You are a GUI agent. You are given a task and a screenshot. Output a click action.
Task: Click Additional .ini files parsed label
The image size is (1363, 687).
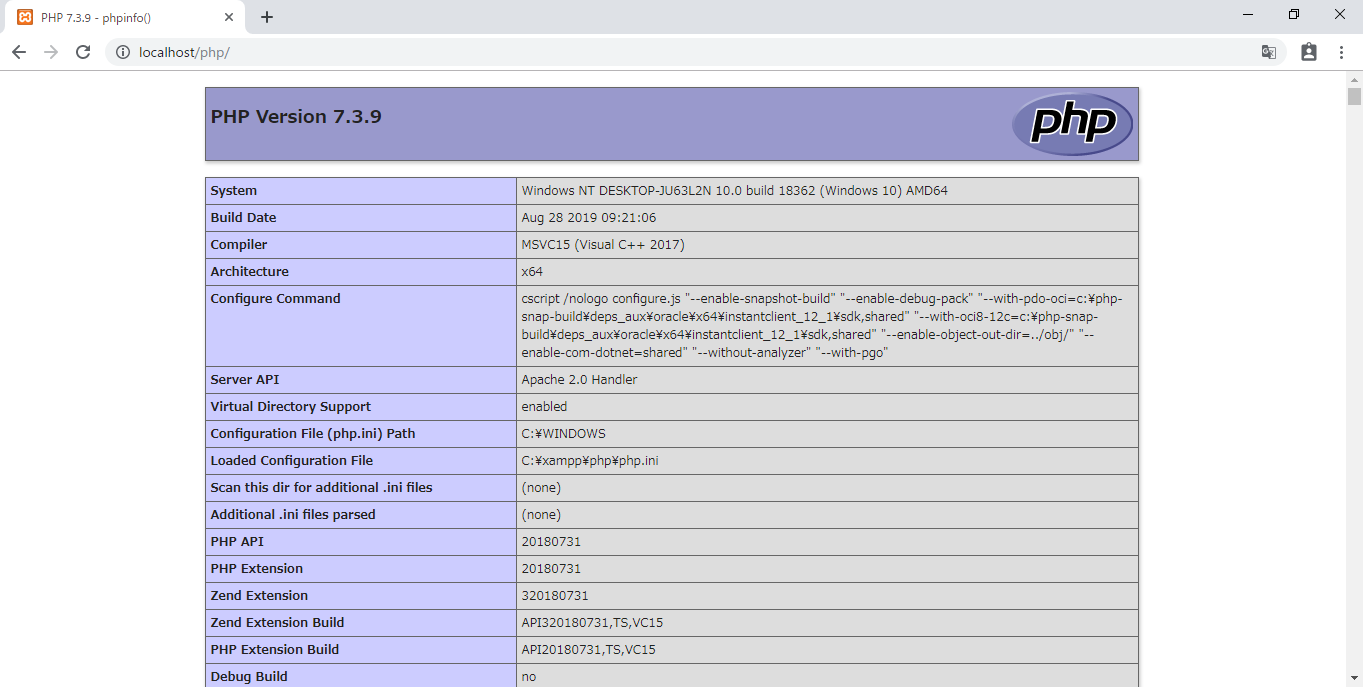tap(293, 515)
